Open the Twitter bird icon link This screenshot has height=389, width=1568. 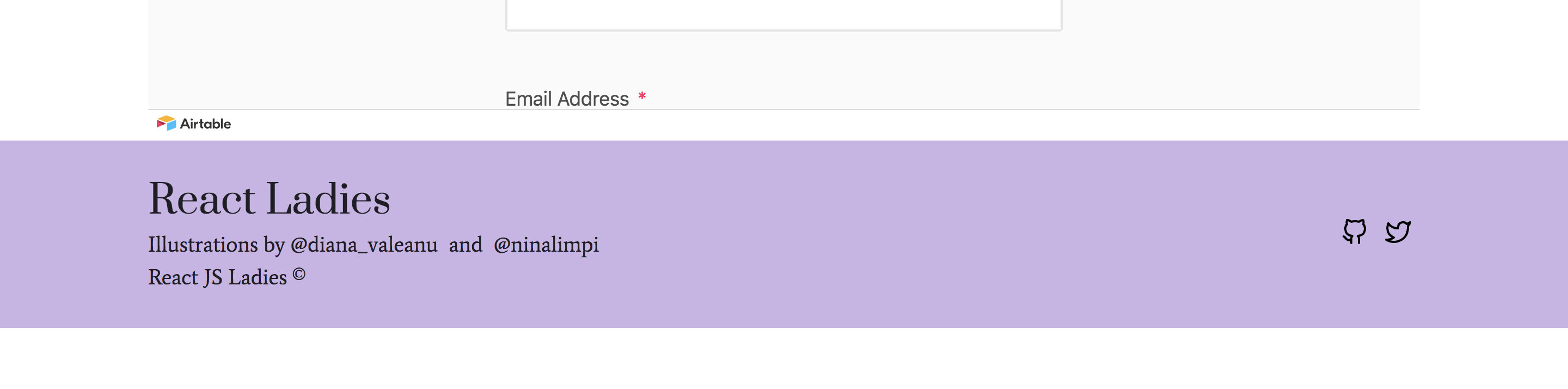(x=1398, y=232)
